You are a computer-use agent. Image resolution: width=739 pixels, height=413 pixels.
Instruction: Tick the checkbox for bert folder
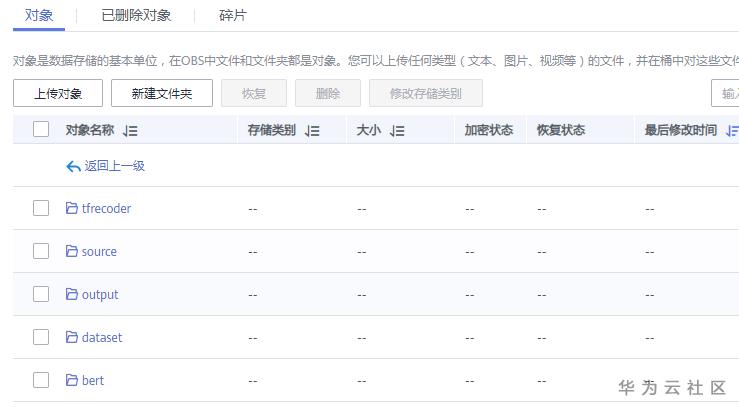click(x=41, y=380)
